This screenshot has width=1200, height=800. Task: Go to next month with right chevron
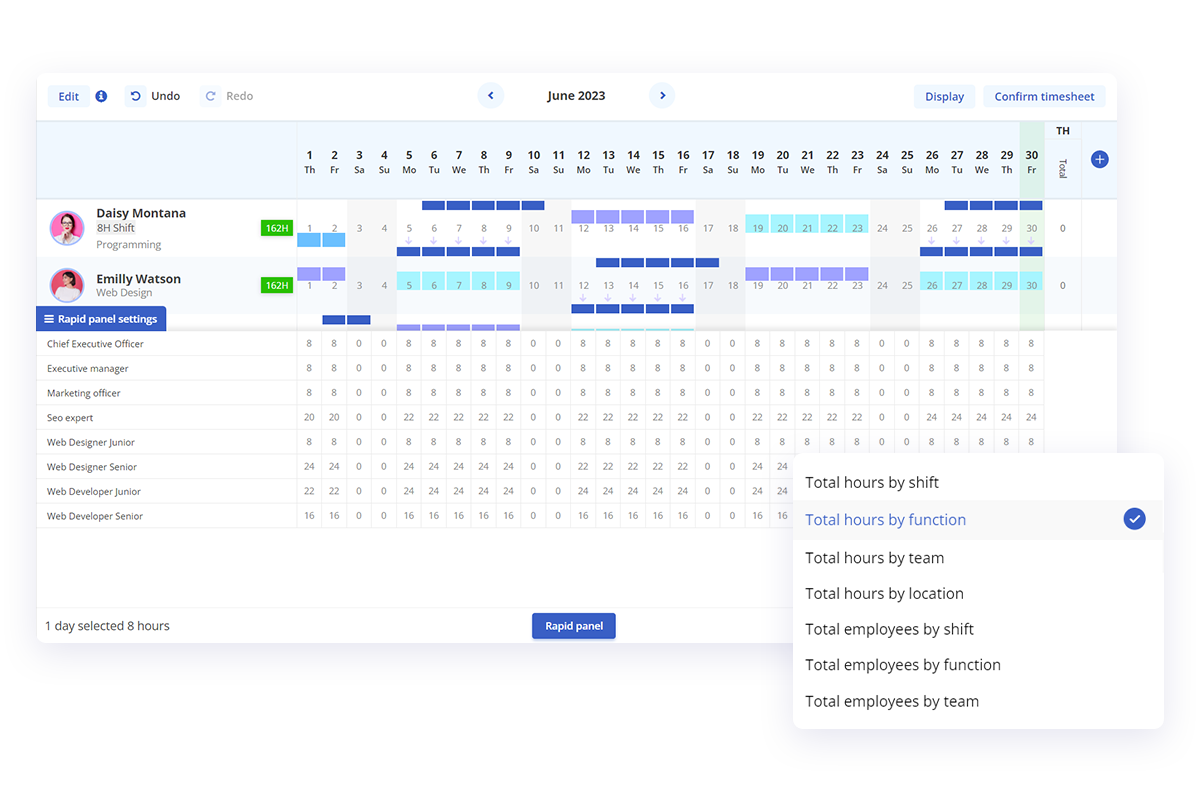point(661,96)
